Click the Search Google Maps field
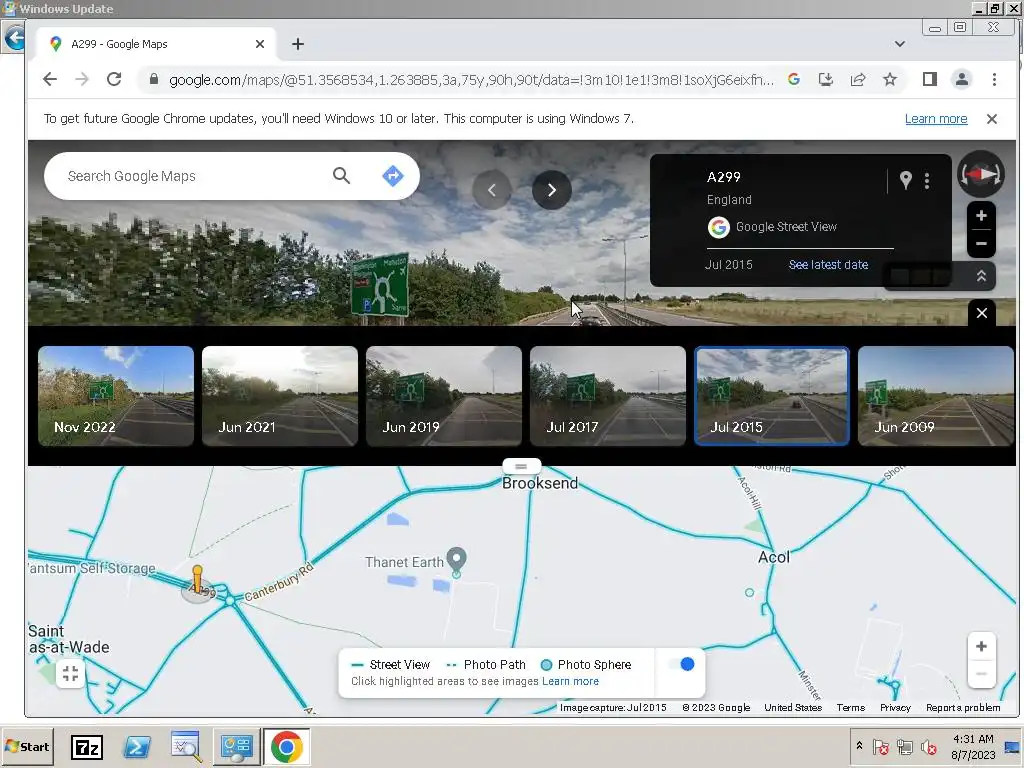Viewport: 1024px width, 768px height. (x=196, y=176)
